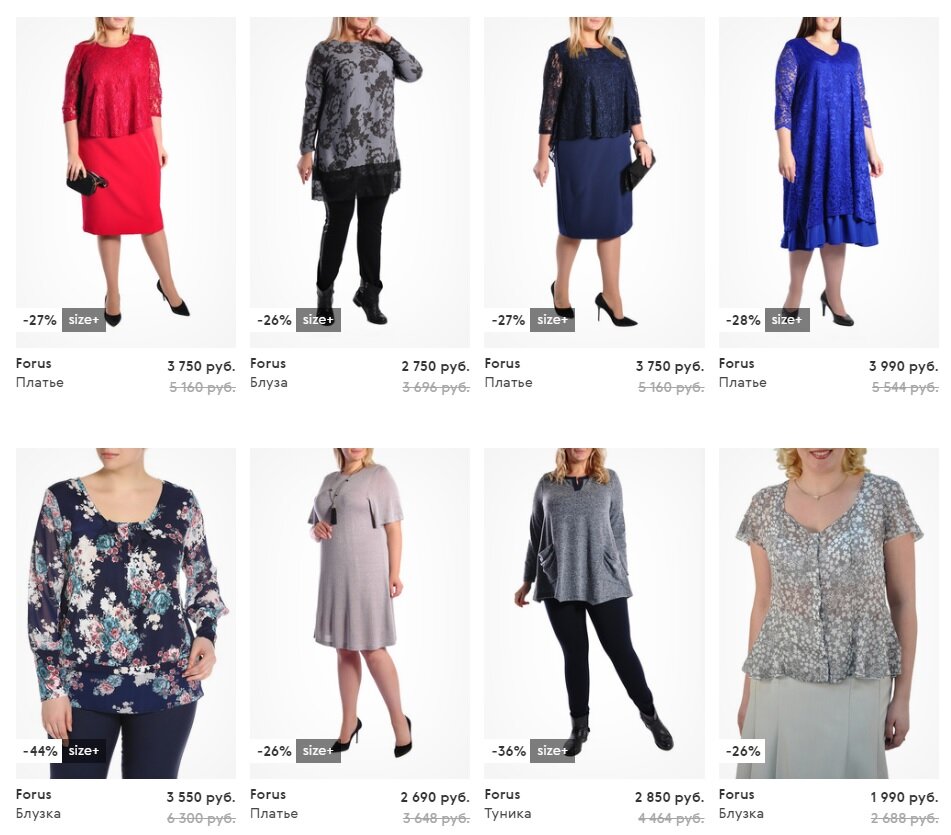The width and height of the screenshot is (951, 835).
Task: Open the grey floral blouse photo
Action: (x=360, y=182)
